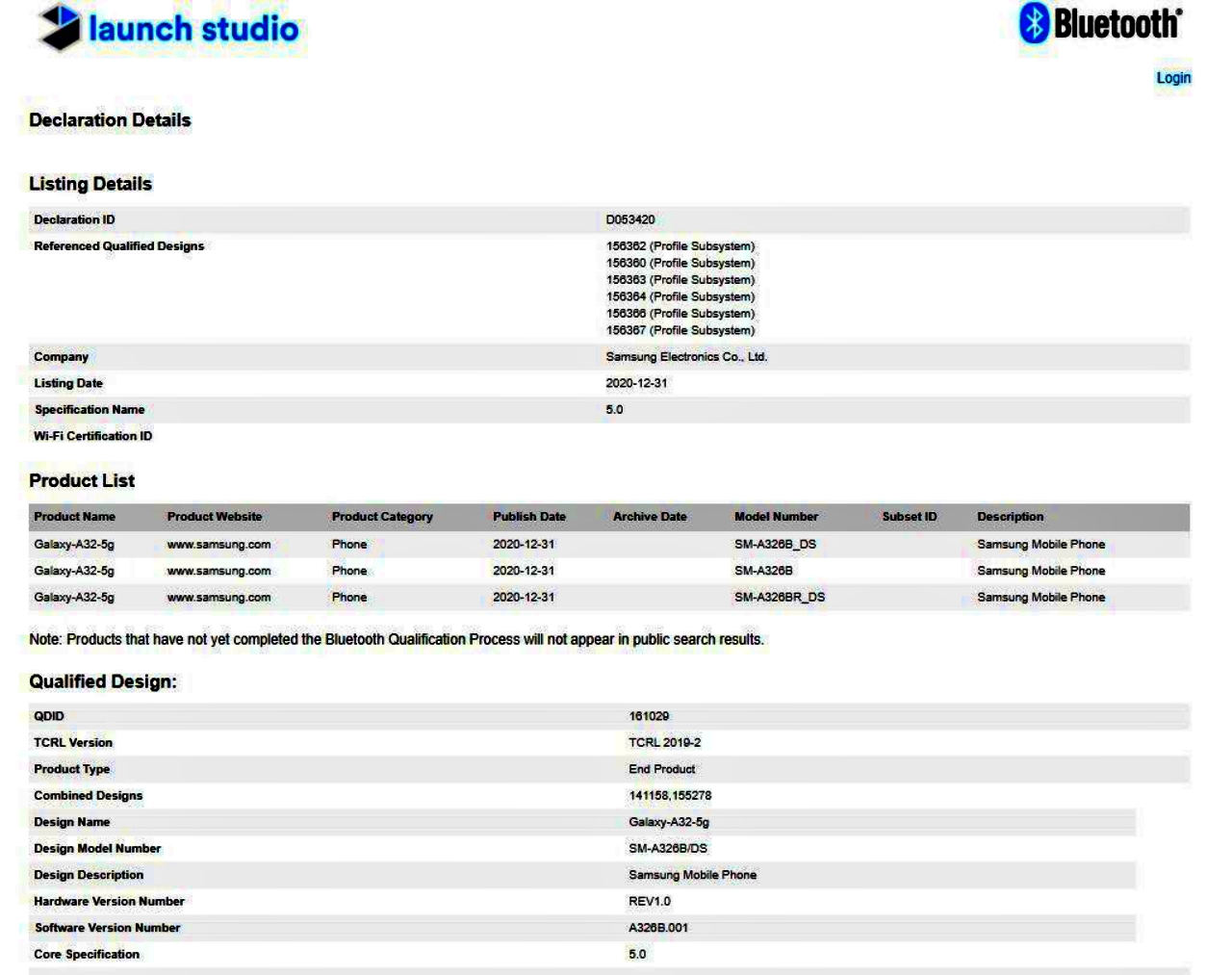The width and height of the screenshot is (1232, 975).
Task: Click model number SM-A326B
Action: pyautogui.click(x=763, y=571)
